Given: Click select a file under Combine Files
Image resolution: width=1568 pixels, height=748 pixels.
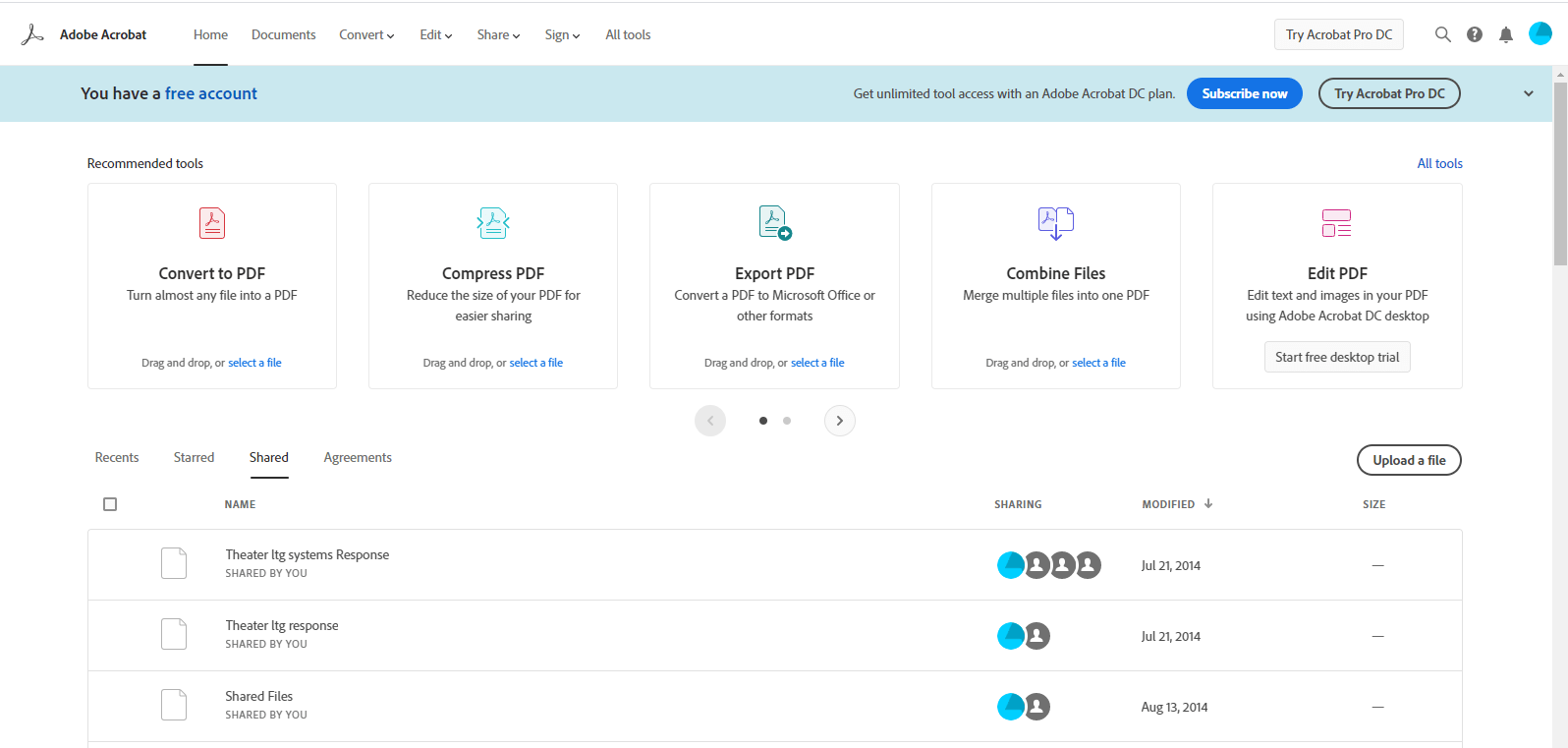Looking at the screenshot, I should pos(1098,363).
